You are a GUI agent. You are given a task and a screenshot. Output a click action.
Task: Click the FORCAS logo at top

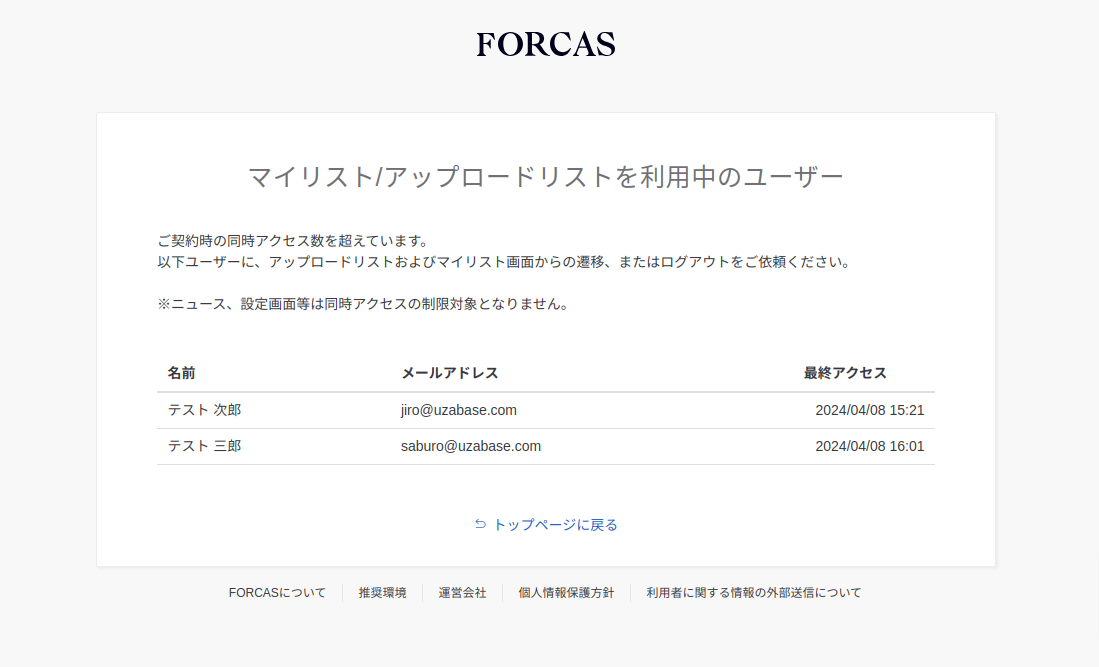[546, 44]
